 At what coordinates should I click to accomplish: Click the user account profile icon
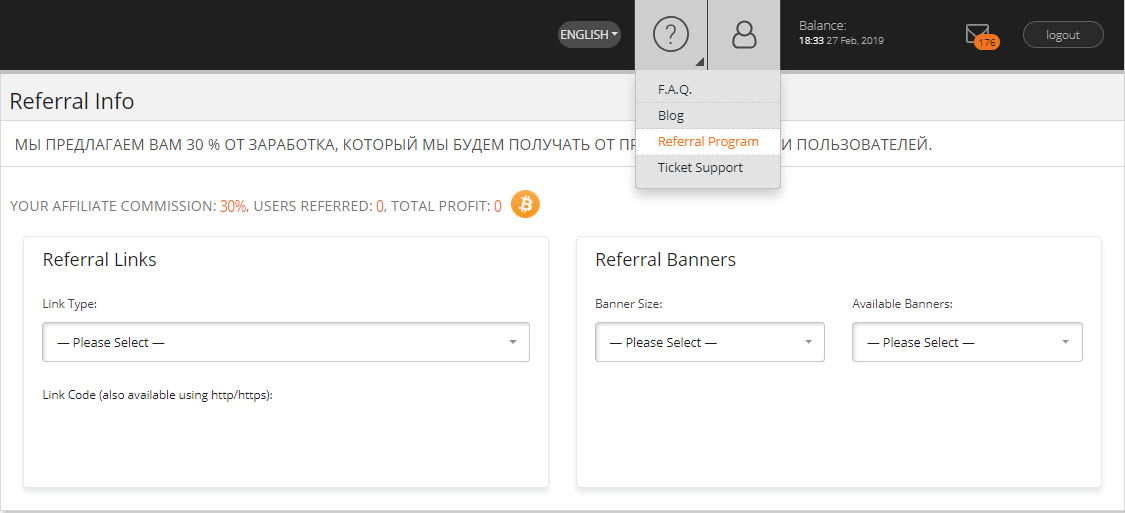click(744, 35)
